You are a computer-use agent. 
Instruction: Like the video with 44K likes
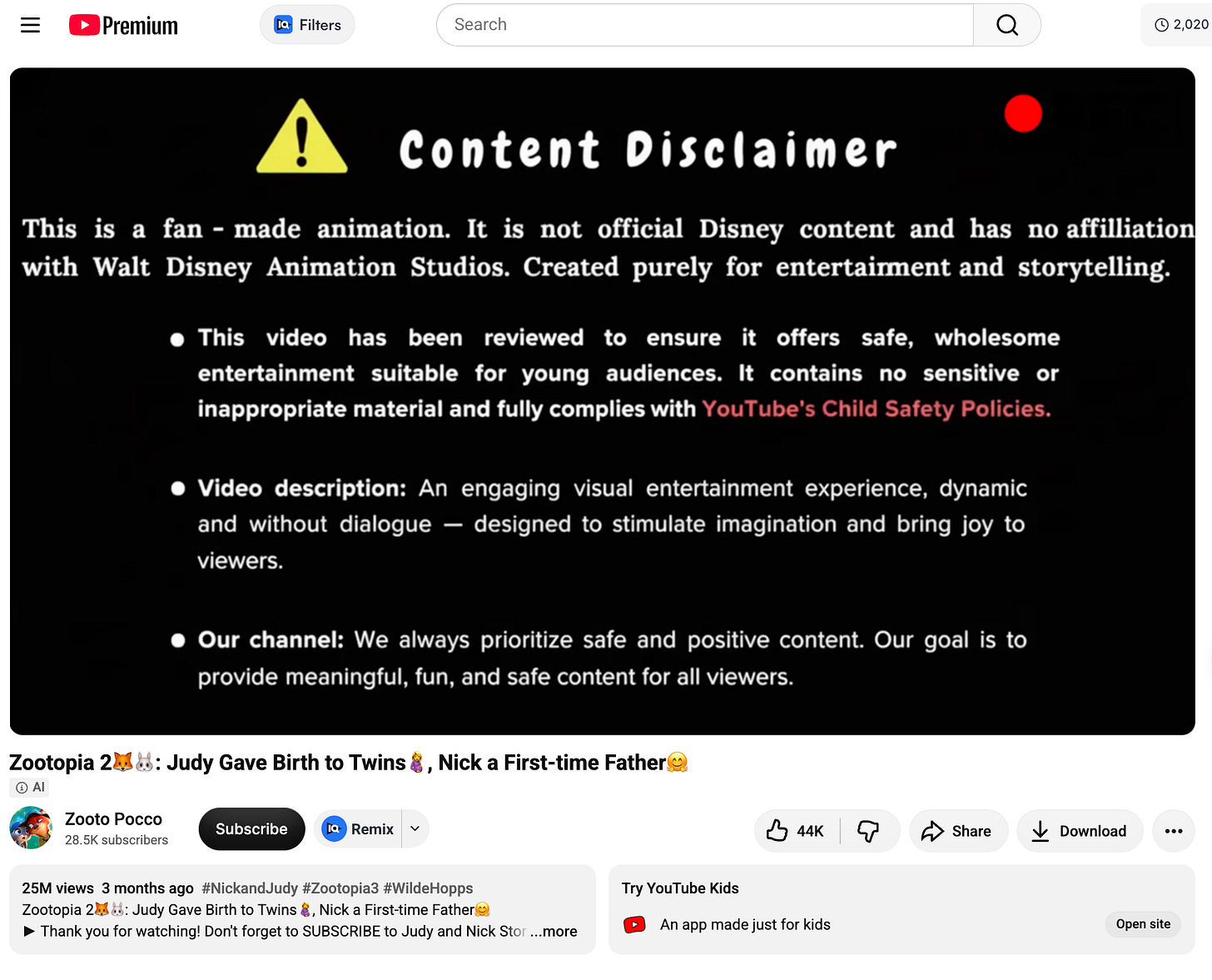(x=797, y=831)
